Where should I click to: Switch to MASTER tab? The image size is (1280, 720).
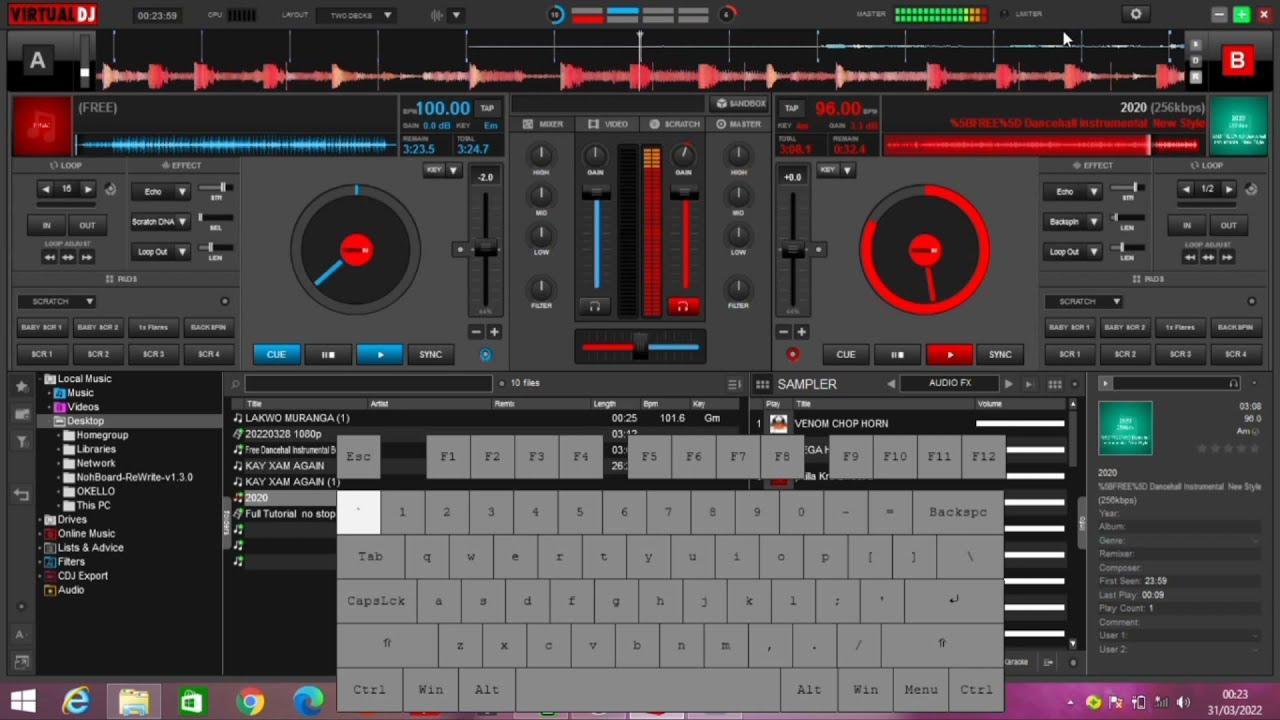coord(738,124)
